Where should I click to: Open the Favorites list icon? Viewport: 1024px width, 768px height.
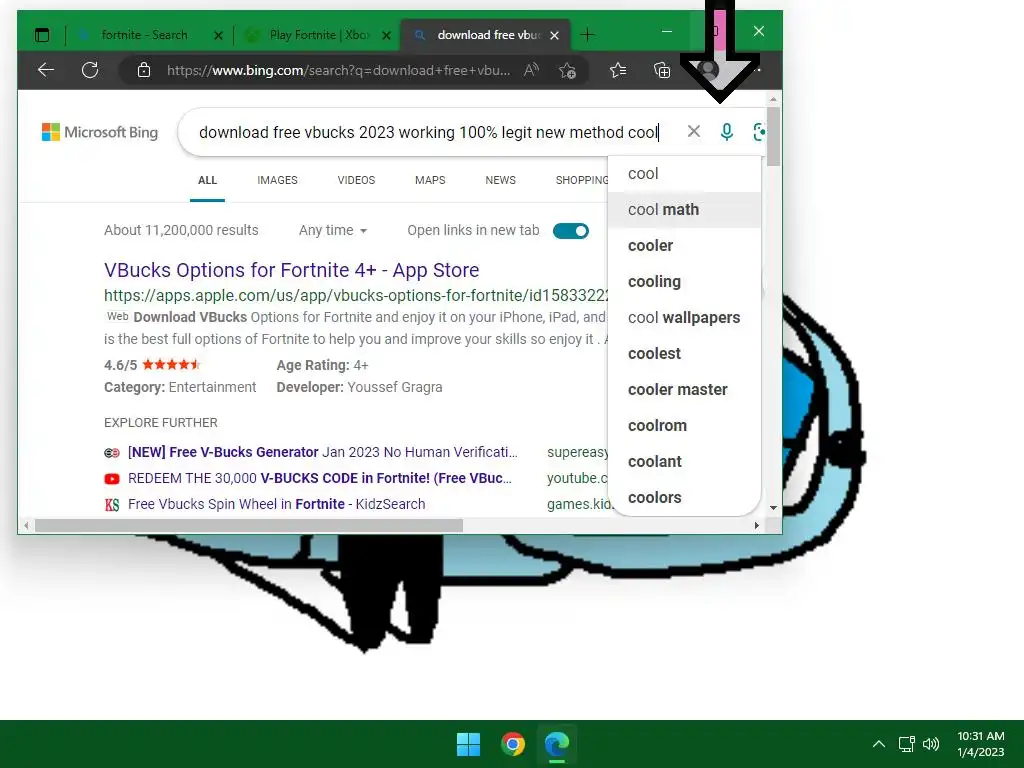click(x=618, y=70)
